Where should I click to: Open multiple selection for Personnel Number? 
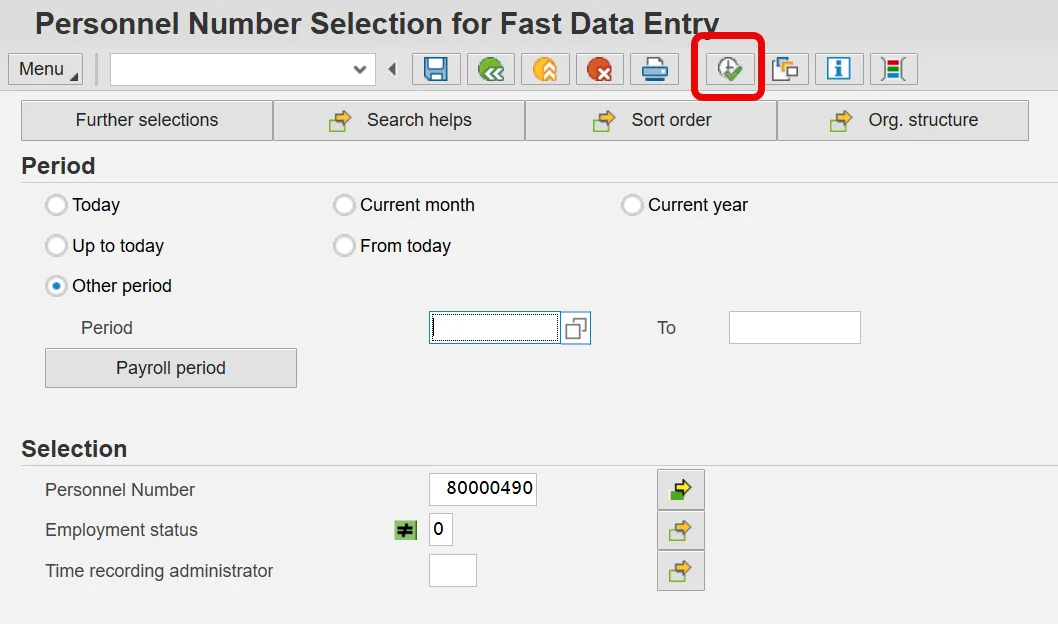point(681,490)
